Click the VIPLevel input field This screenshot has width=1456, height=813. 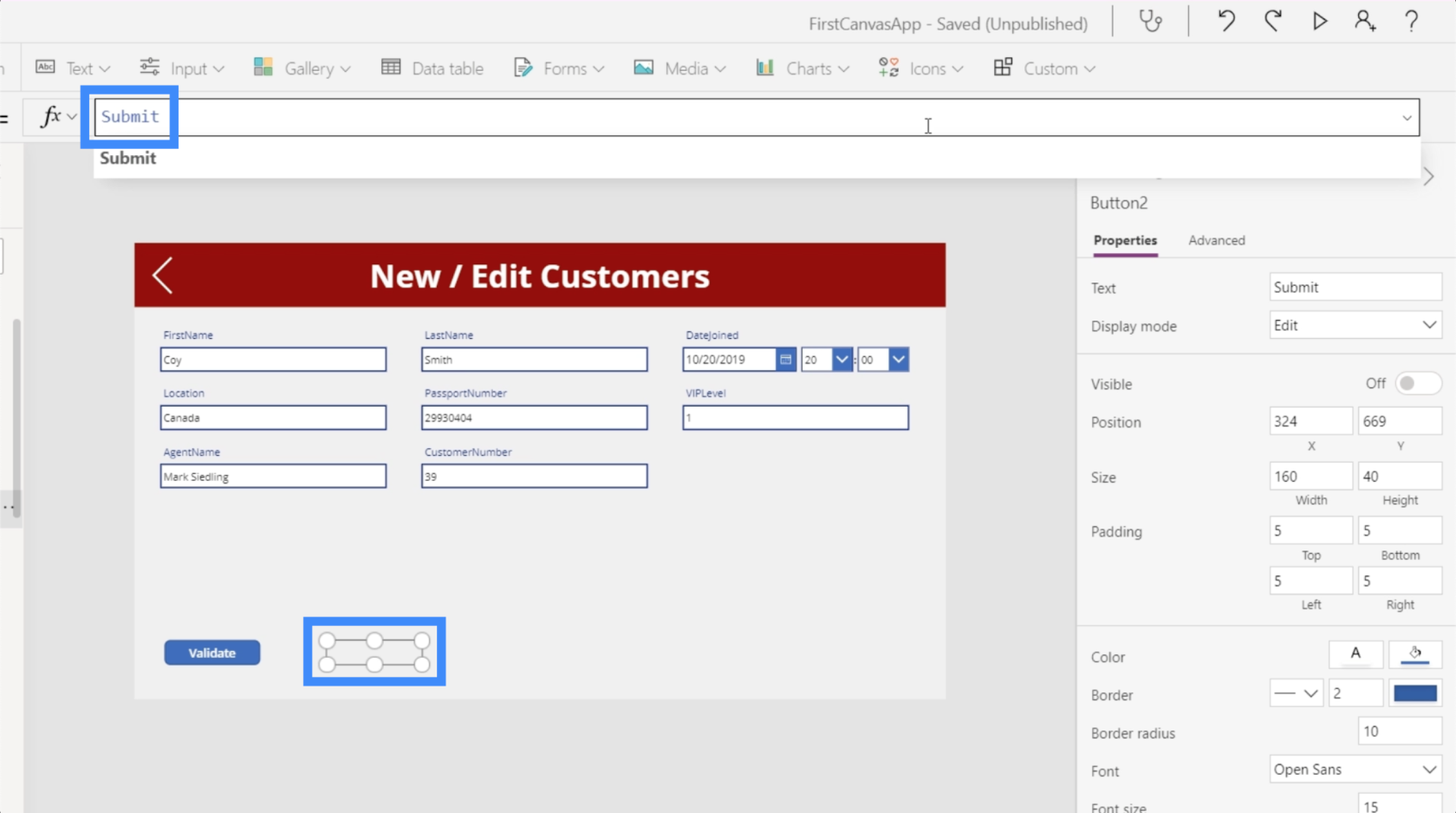tap(796, 418)
